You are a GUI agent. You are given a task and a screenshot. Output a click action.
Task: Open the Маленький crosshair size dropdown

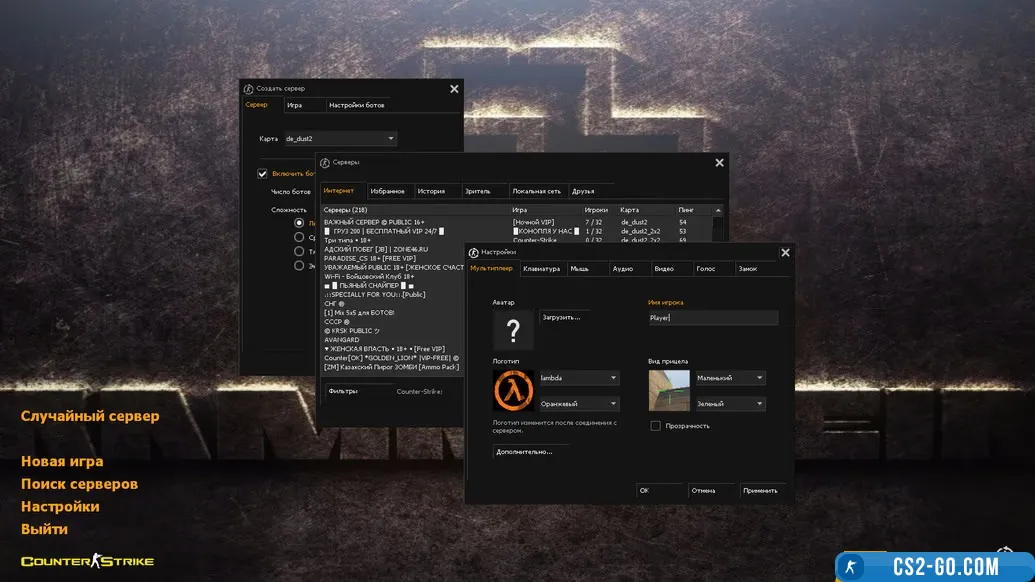[730, 378]
